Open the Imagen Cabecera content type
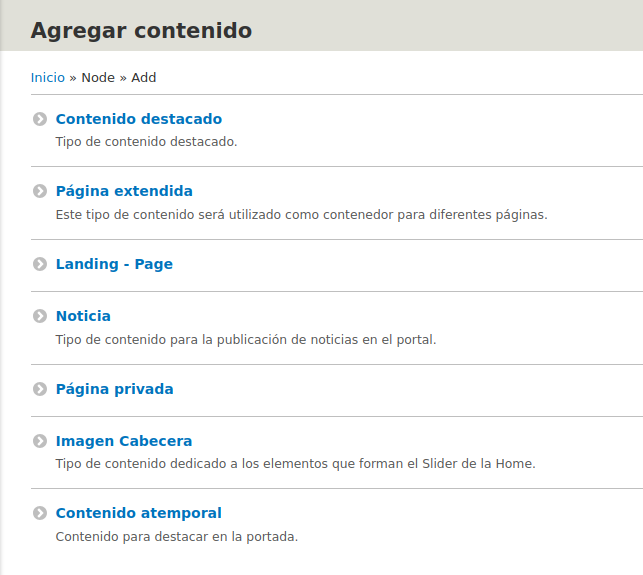Image resolution: width=643 pixels, height=575 pixels. 123,441
